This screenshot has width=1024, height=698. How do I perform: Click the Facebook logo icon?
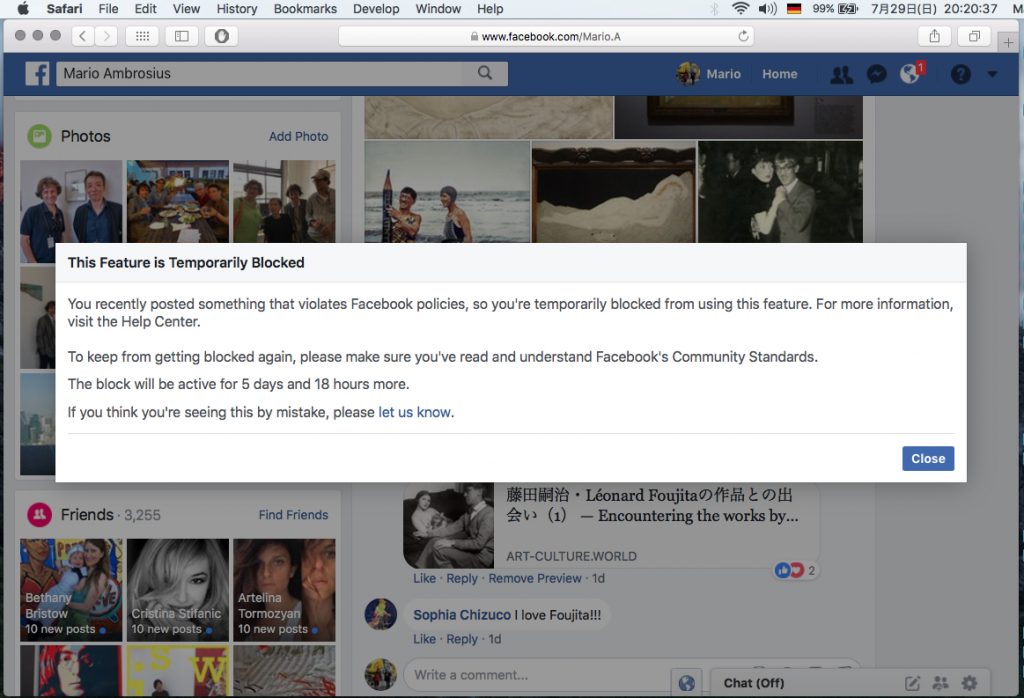click(37, 74)
